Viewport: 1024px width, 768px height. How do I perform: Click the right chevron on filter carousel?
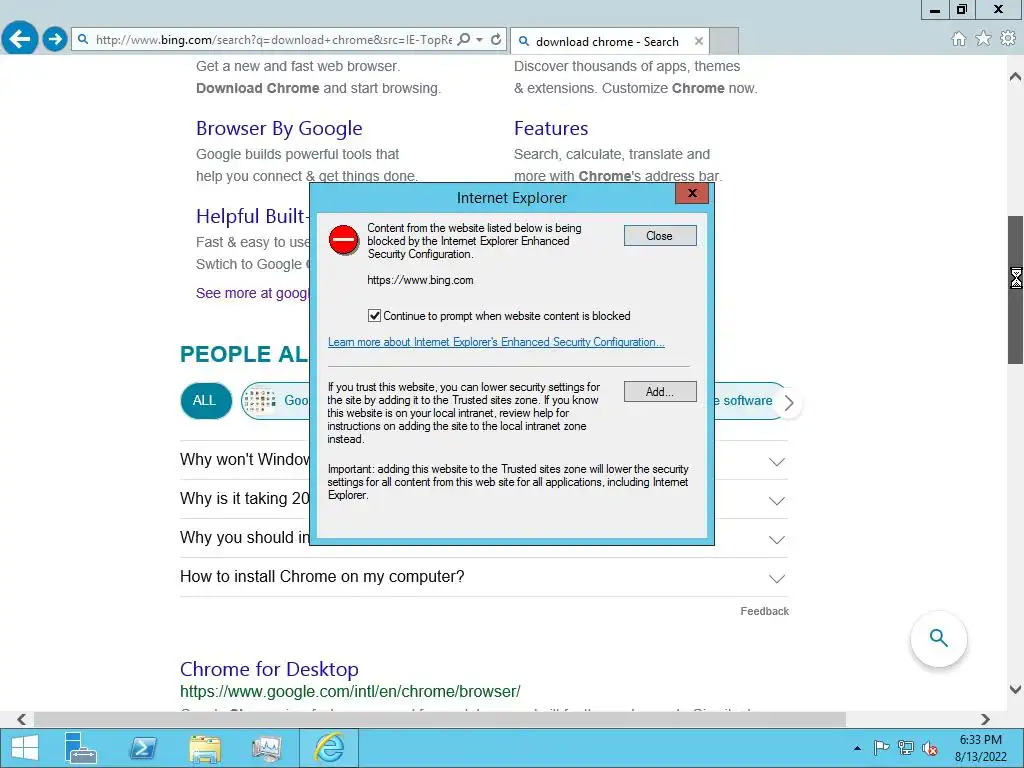pyautogui.click(x=789, y=403)
